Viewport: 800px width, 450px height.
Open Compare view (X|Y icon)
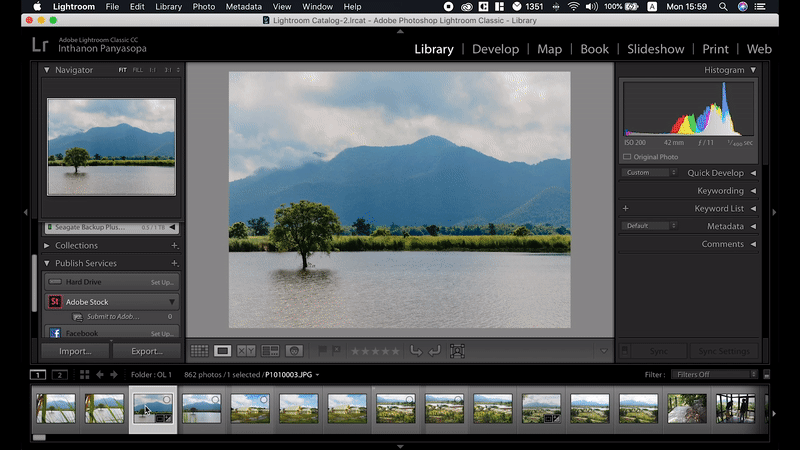point(246,351)
